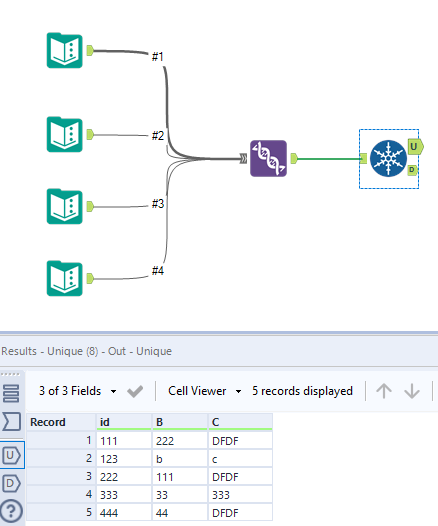This screenshot has width=438, height=526.
Task: Open the Cell Viewer dropdown
Action: (x=205, y=391)
